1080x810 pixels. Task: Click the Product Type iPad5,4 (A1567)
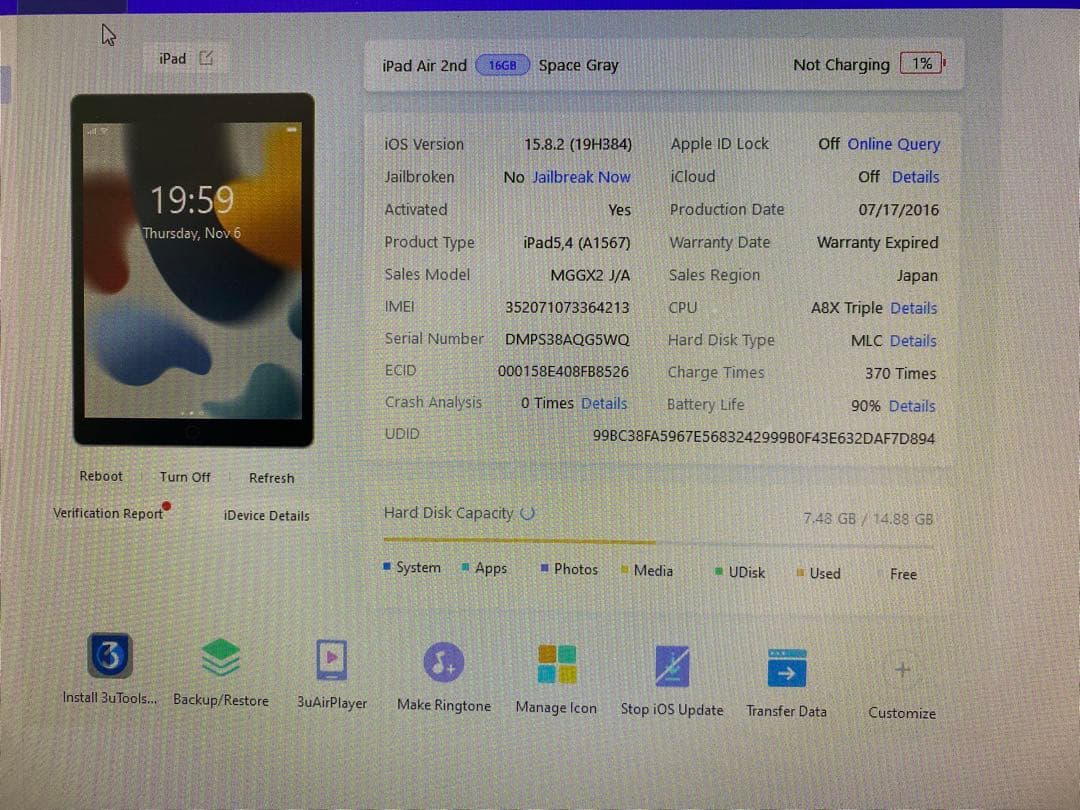[577, 242]
